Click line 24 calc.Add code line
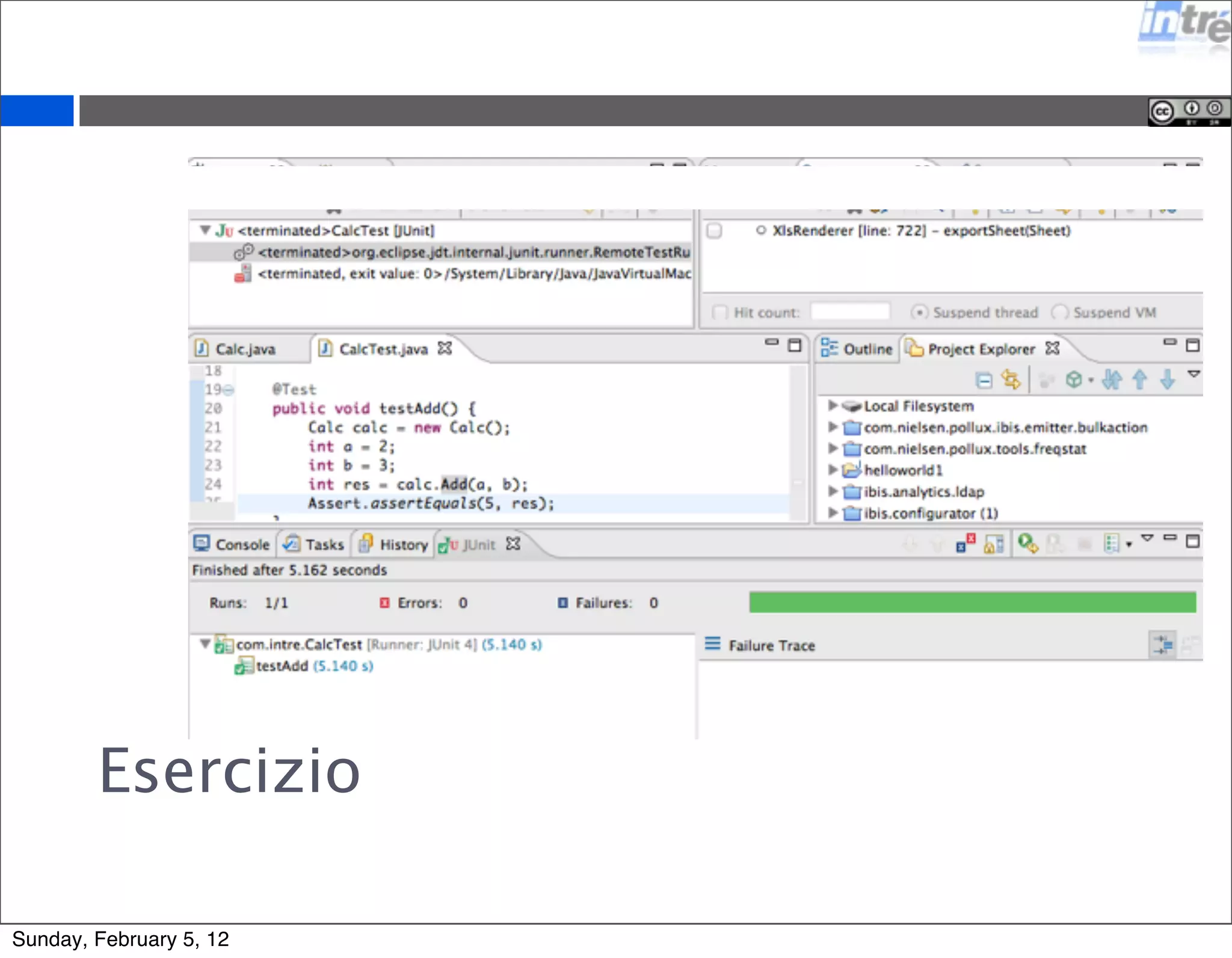Image resolution: width=1232 pixels, height=958 pixels. tap(418, 484)
